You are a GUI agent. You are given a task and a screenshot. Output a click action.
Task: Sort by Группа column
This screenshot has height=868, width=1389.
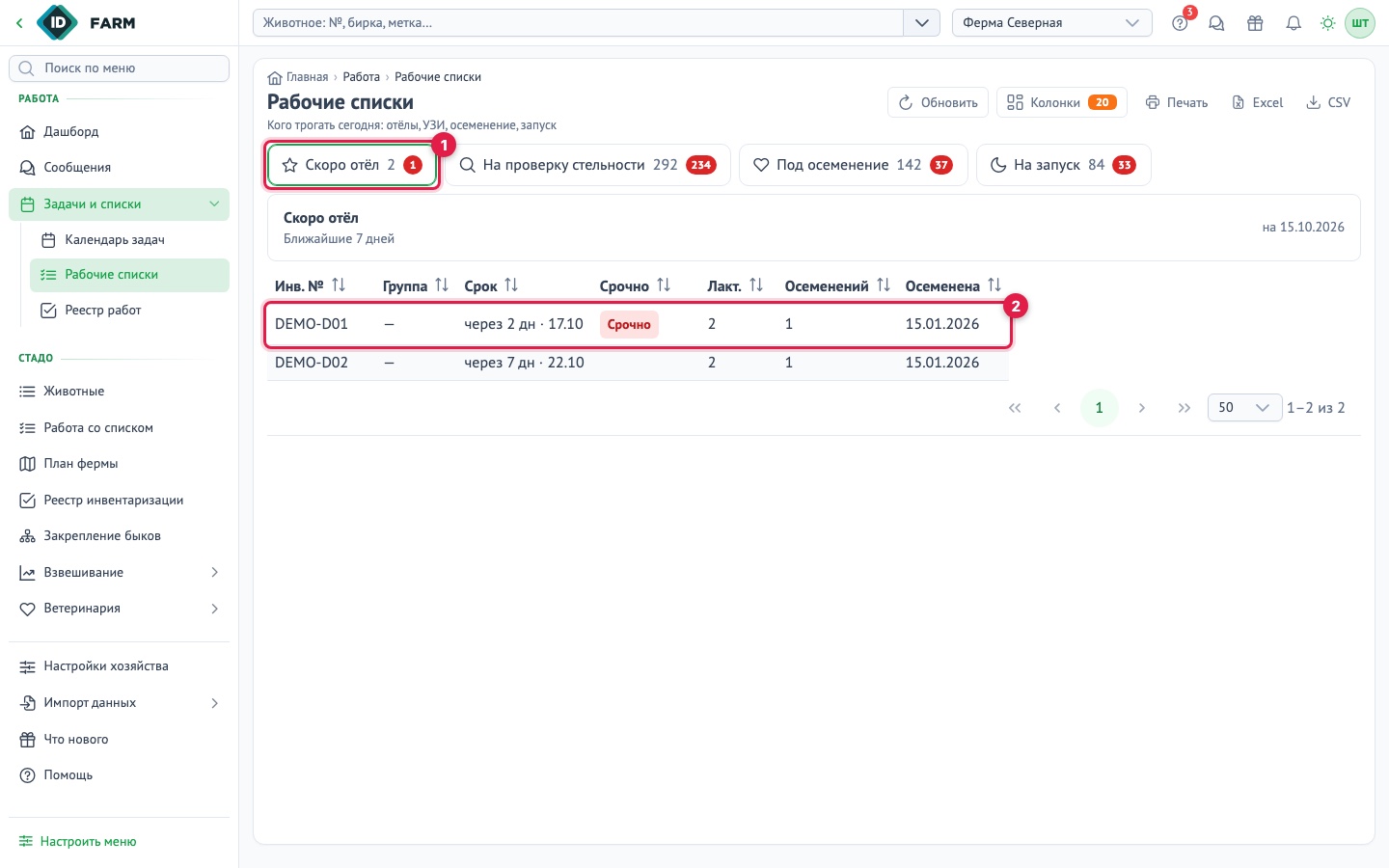click(x=442, y=285)
